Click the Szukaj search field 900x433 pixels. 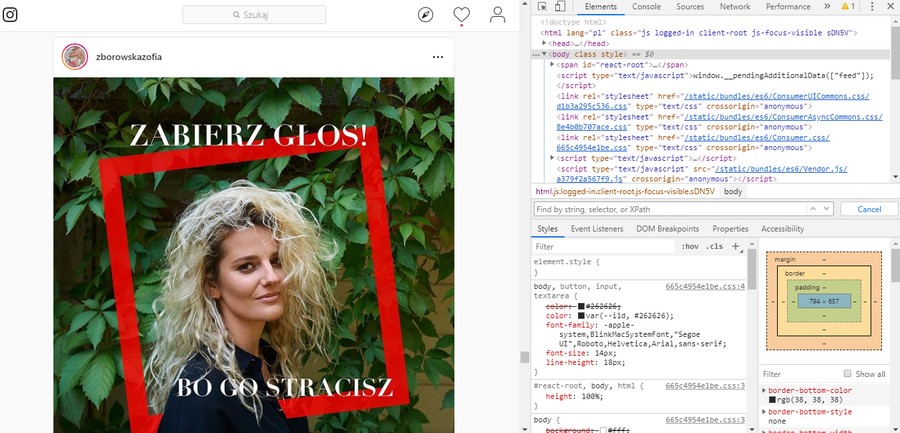[254, 15]
